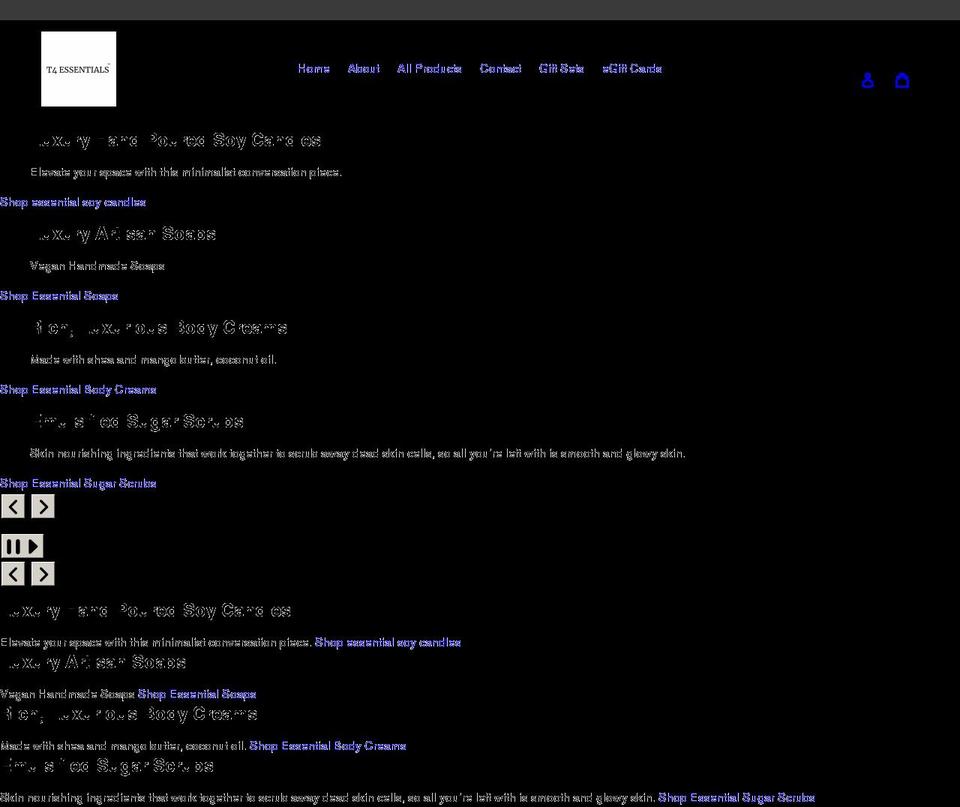The width and height of the screenshot is (960, 807).
Task: Open the About page
Action: (x=363, y=68)
